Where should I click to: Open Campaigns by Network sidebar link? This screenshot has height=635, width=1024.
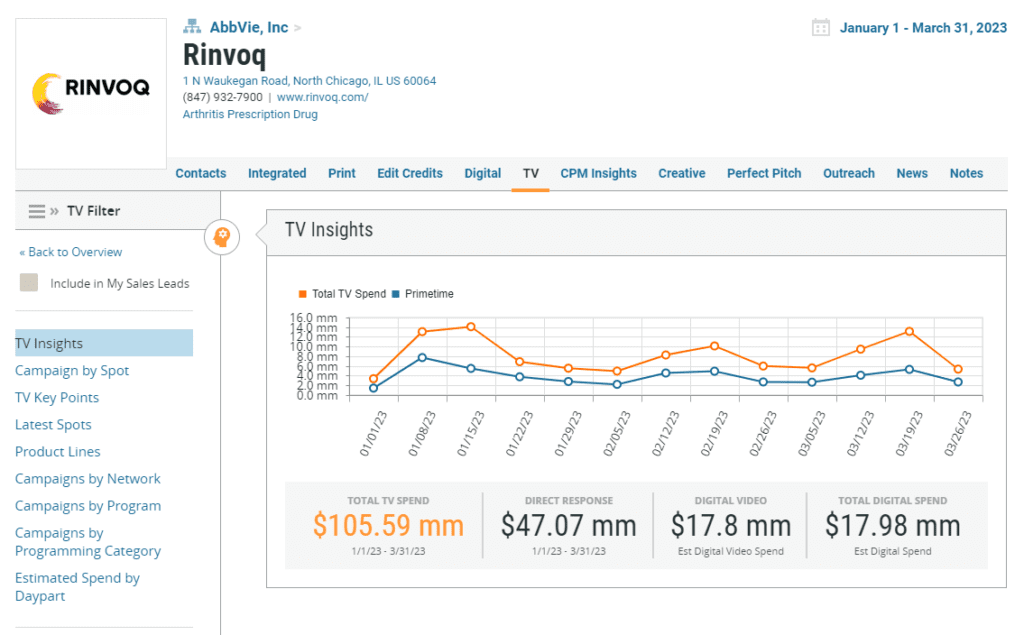(x=88, y=479)
